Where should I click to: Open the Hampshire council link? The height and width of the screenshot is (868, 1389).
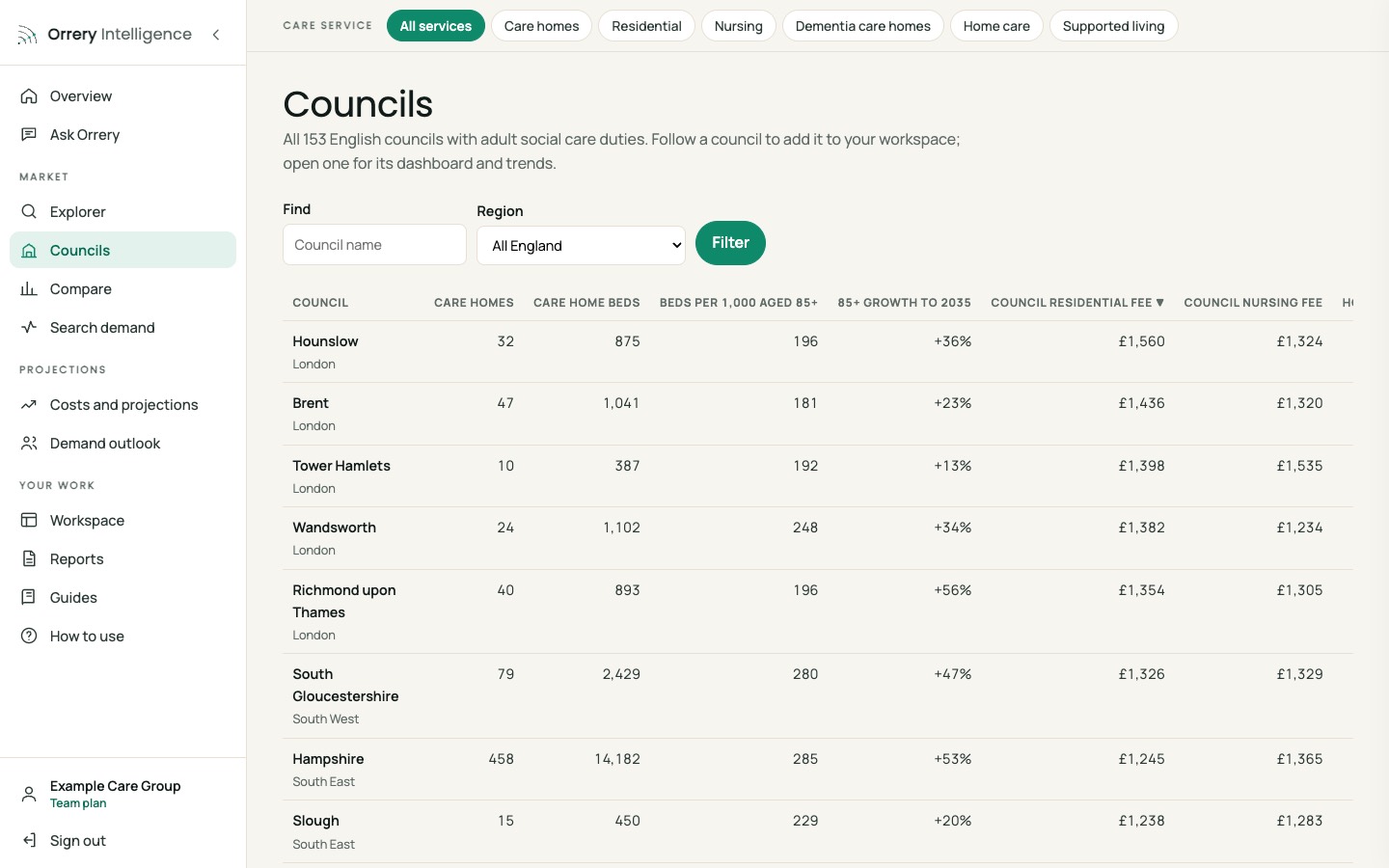[328, 759]
